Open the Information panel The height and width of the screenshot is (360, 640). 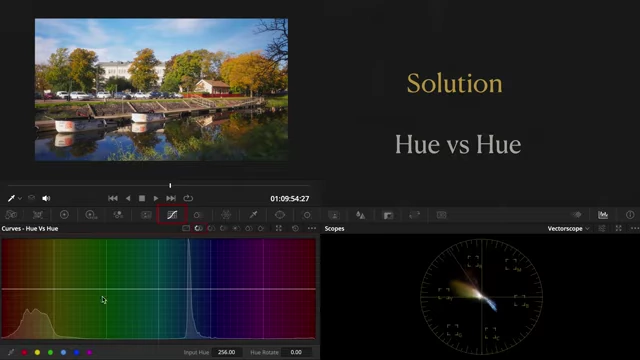(x=630, y=215)
